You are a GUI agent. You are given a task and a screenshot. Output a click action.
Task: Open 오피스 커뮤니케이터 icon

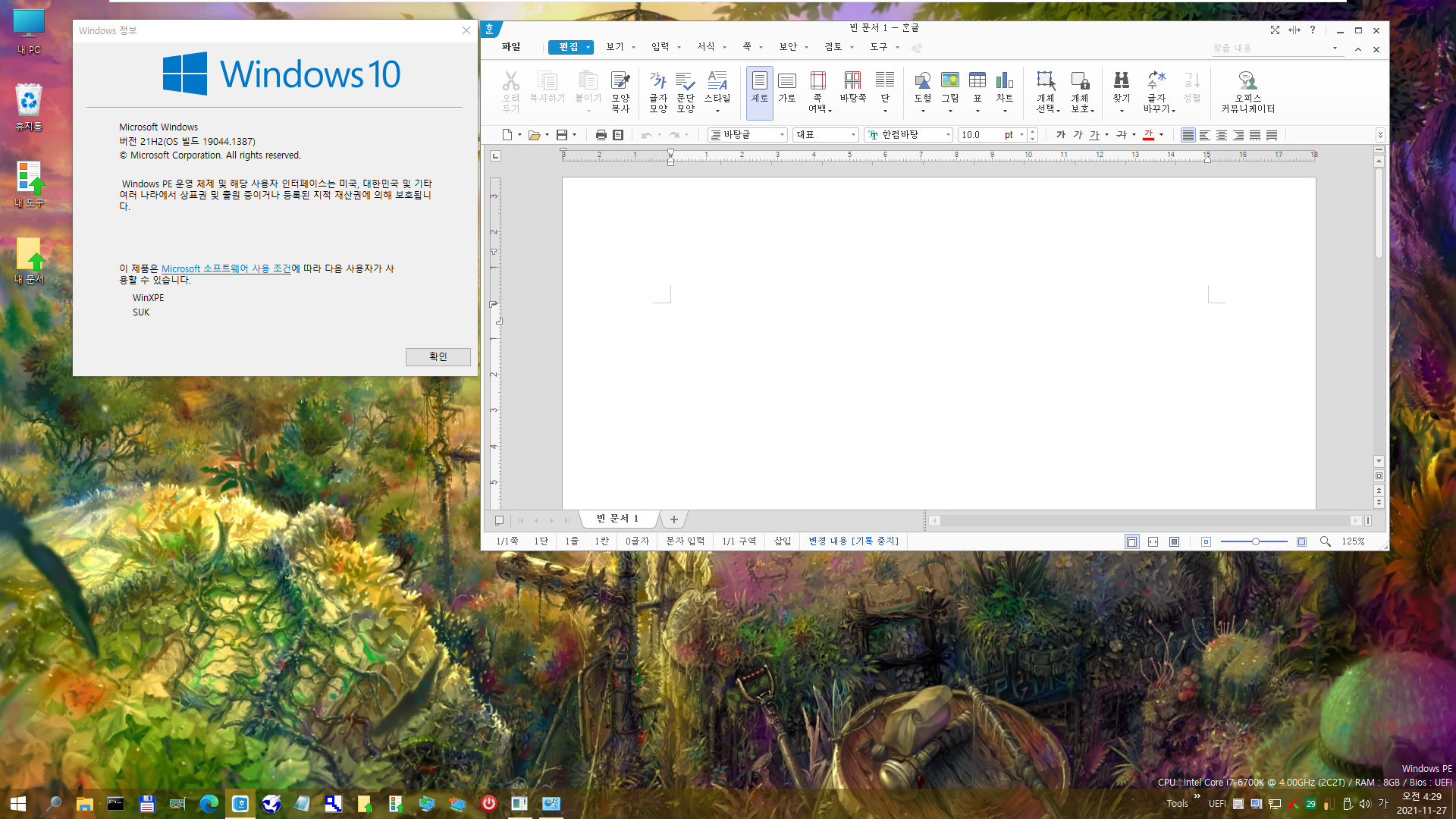click(x=1247, y=92)
